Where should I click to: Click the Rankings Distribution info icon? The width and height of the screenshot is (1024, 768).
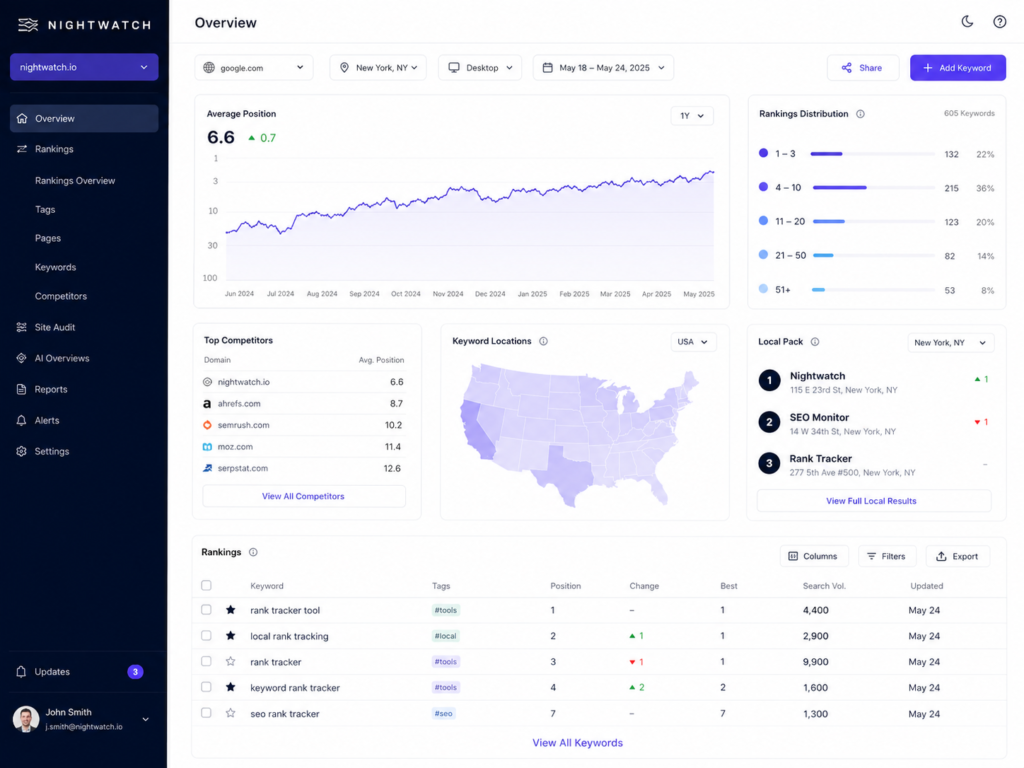click(x=860, y=114)
